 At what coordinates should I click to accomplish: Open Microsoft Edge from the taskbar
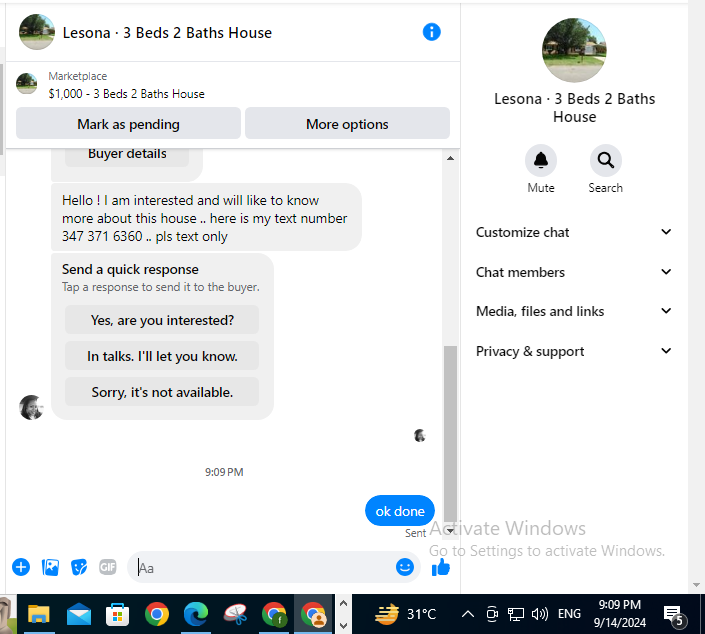tap(196, 614)
